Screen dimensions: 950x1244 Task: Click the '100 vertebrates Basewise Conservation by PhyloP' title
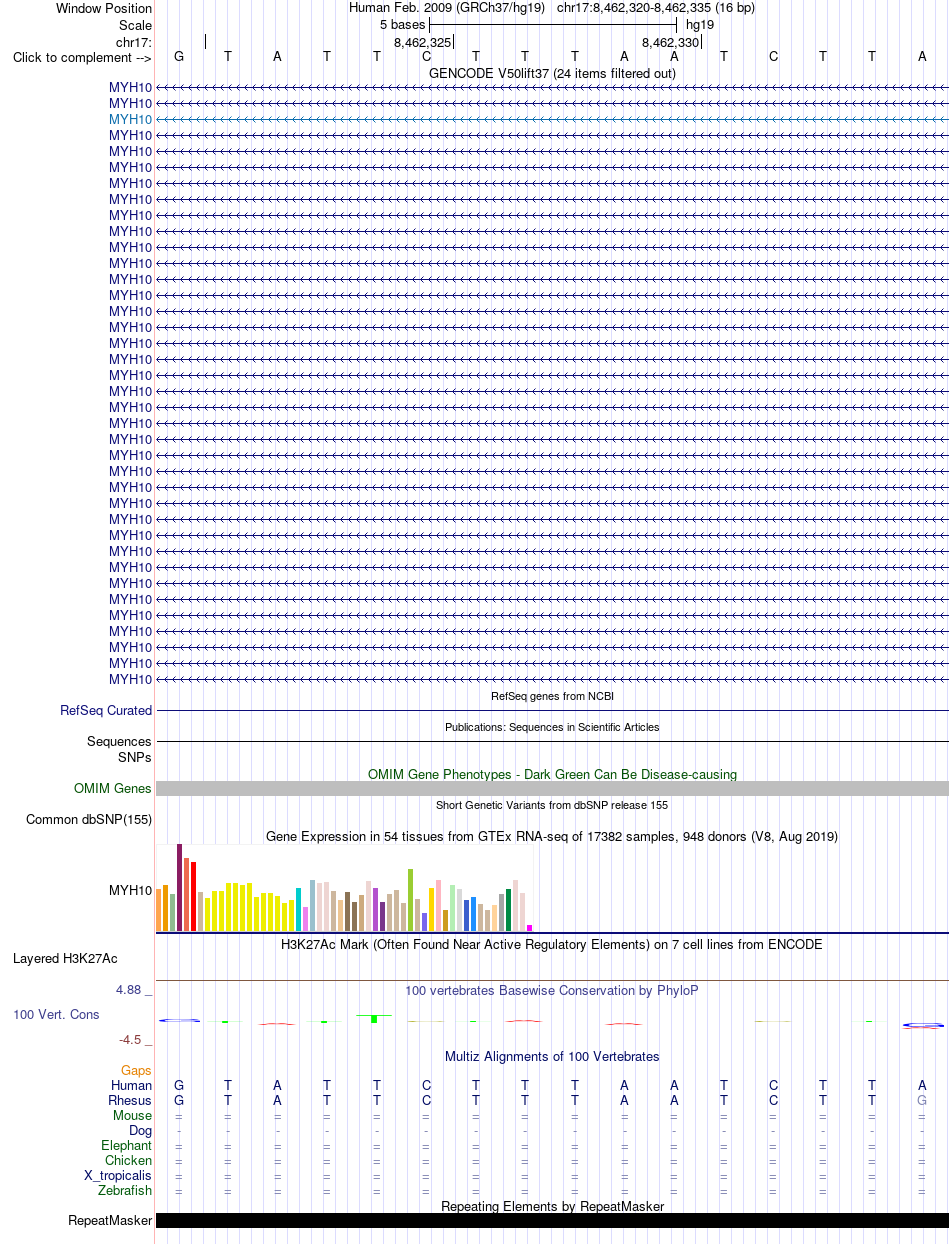[x=552, y=990]
